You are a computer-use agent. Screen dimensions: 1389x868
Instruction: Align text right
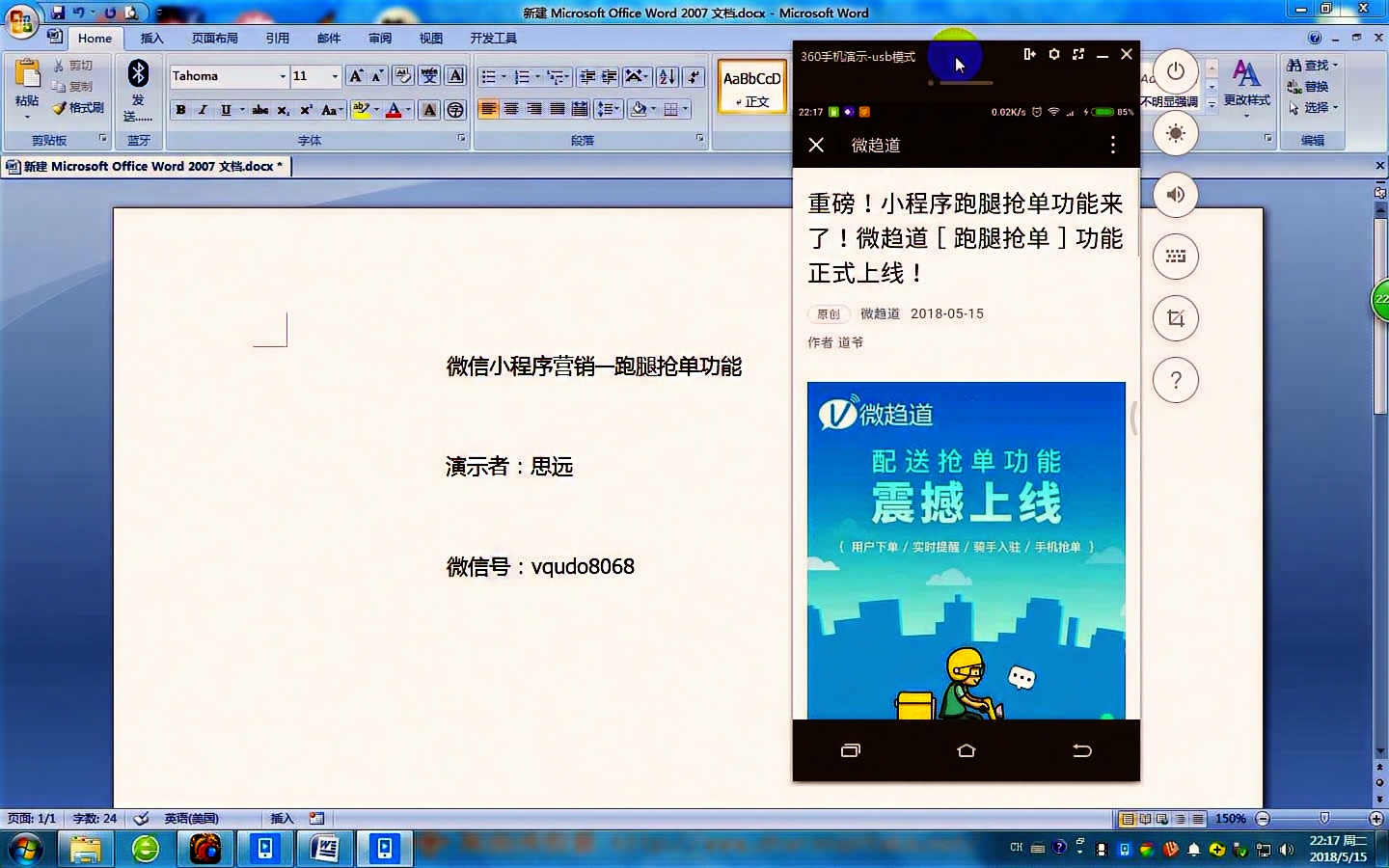coord(534,109)
